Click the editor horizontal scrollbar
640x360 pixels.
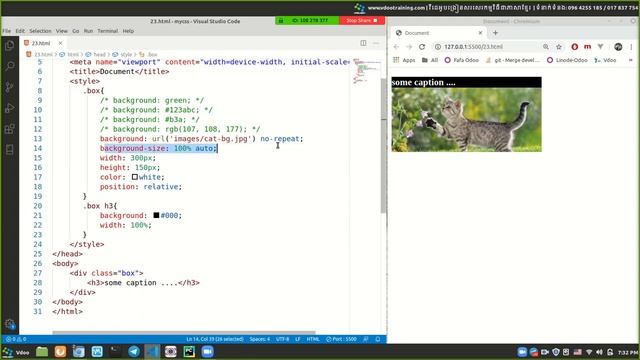point(184,333)
